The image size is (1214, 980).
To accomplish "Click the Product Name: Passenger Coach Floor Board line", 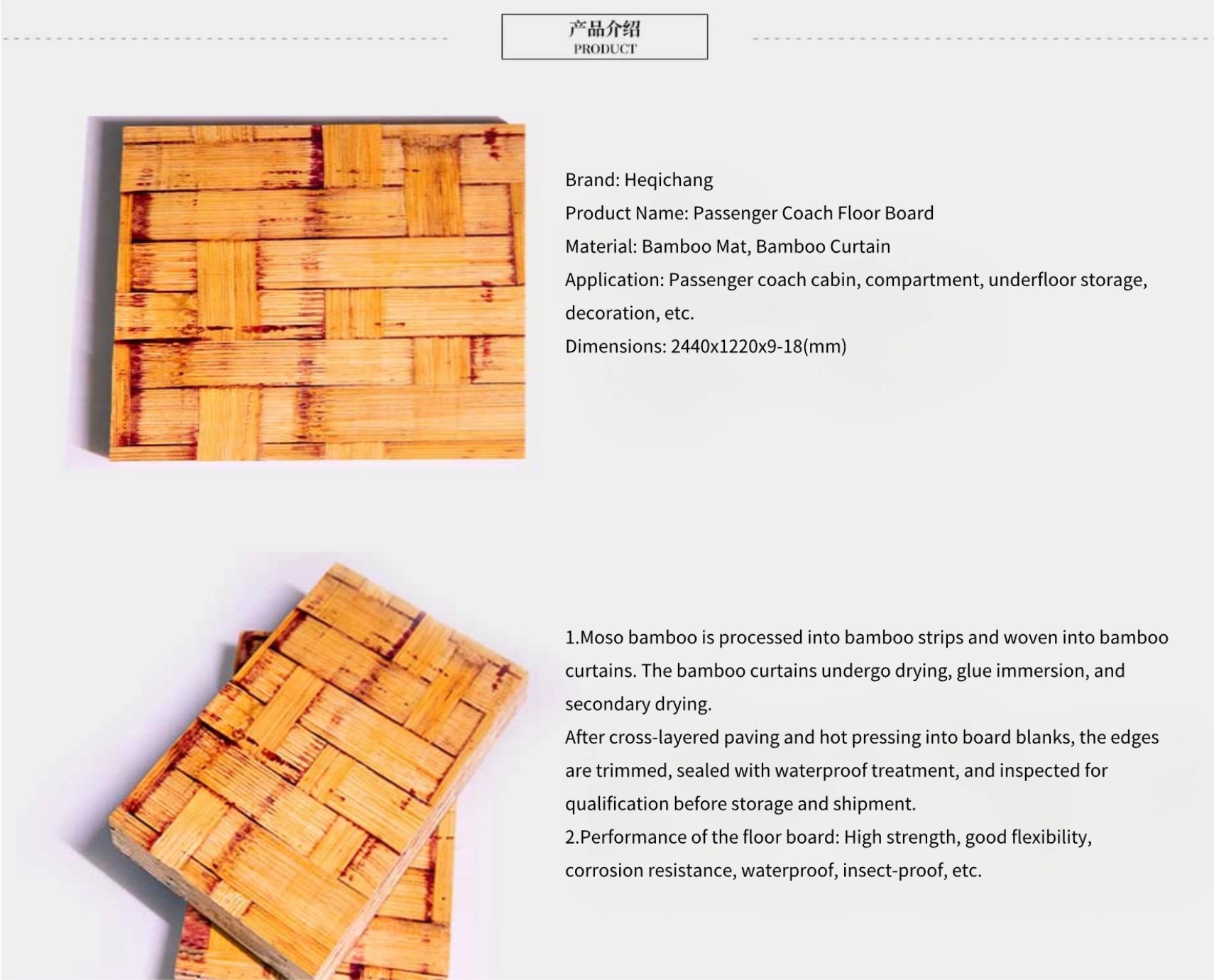I will [x=749, y=213].
